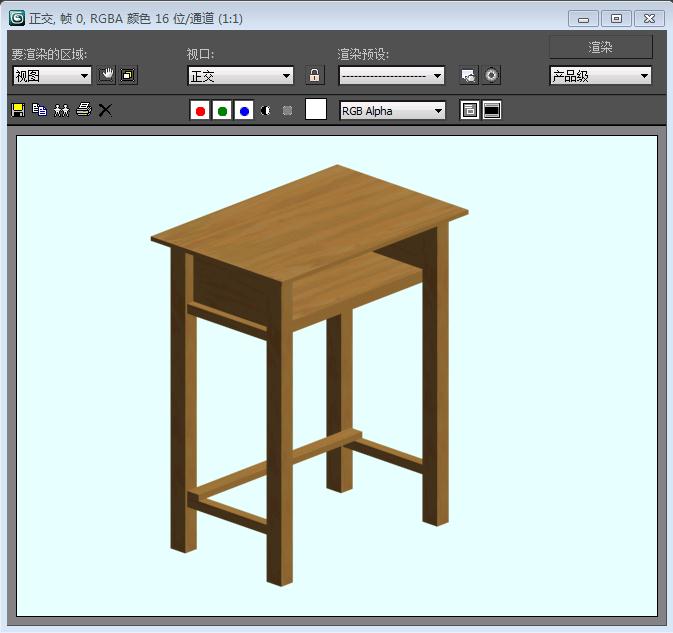The height and width of the screenshot is (633, 673).
Task: Toggle the Lock to Viewport padlock
Action: tap(315, 76)
